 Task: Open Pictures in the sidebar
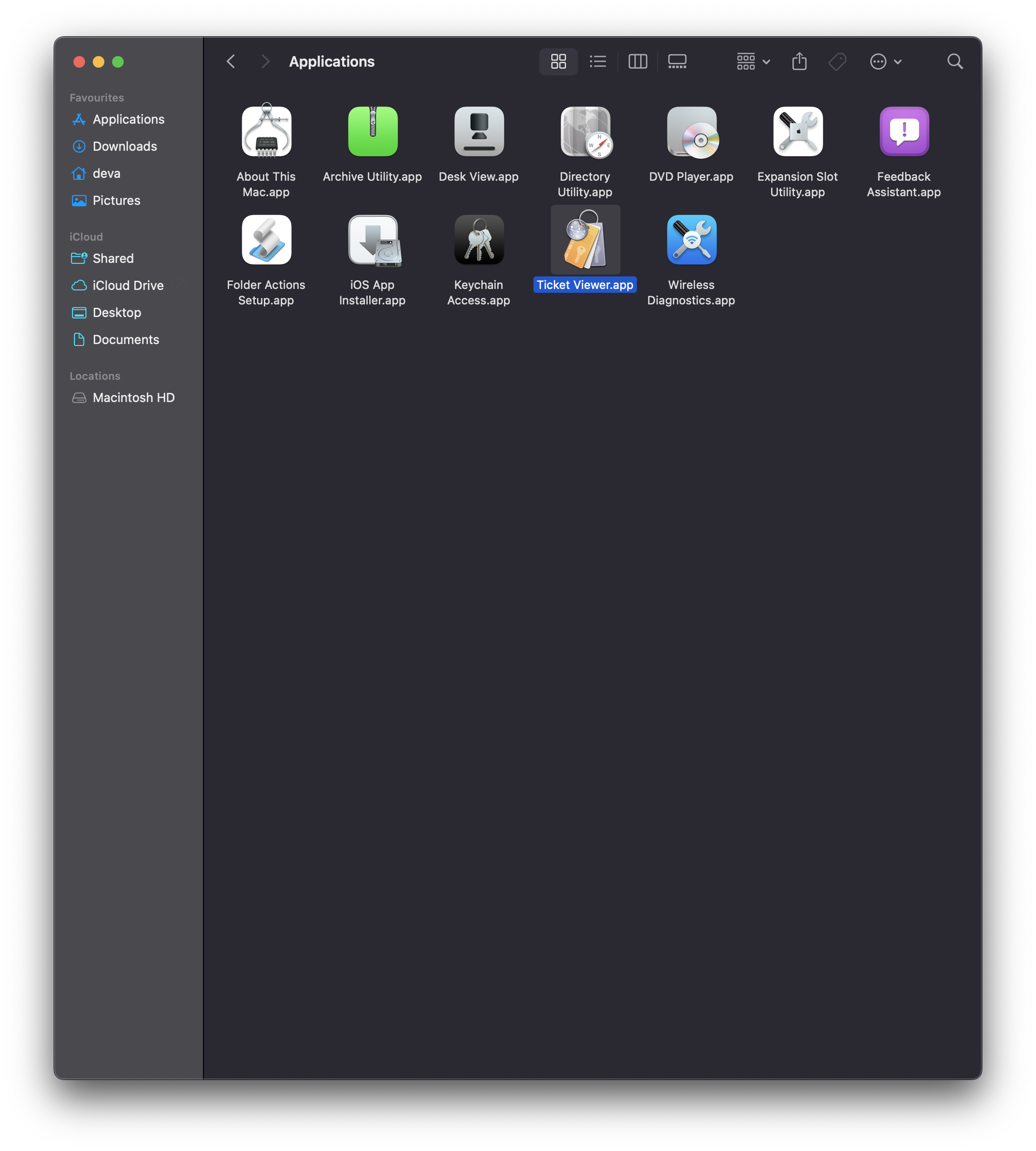[x=128, y=201]
